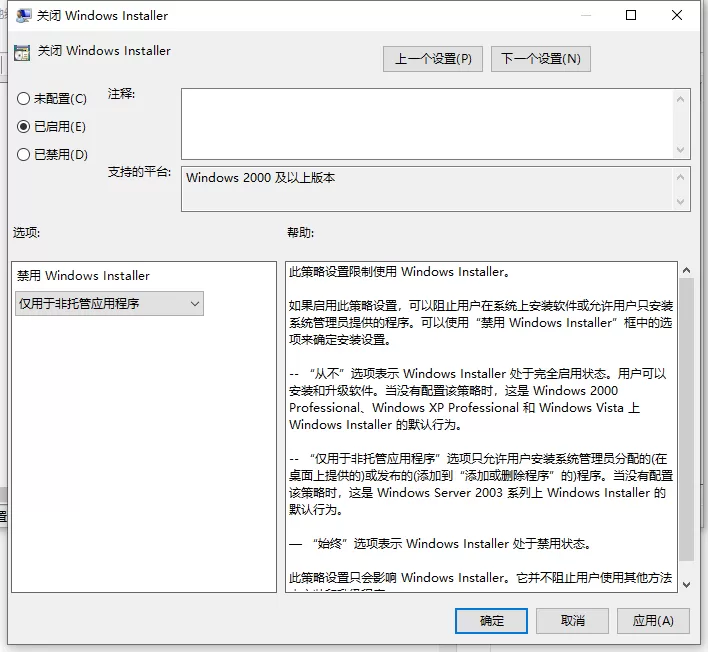Click the 支持的平台 box scroll down arrow
The image size is (708, 652).
[x=680, y=201]
